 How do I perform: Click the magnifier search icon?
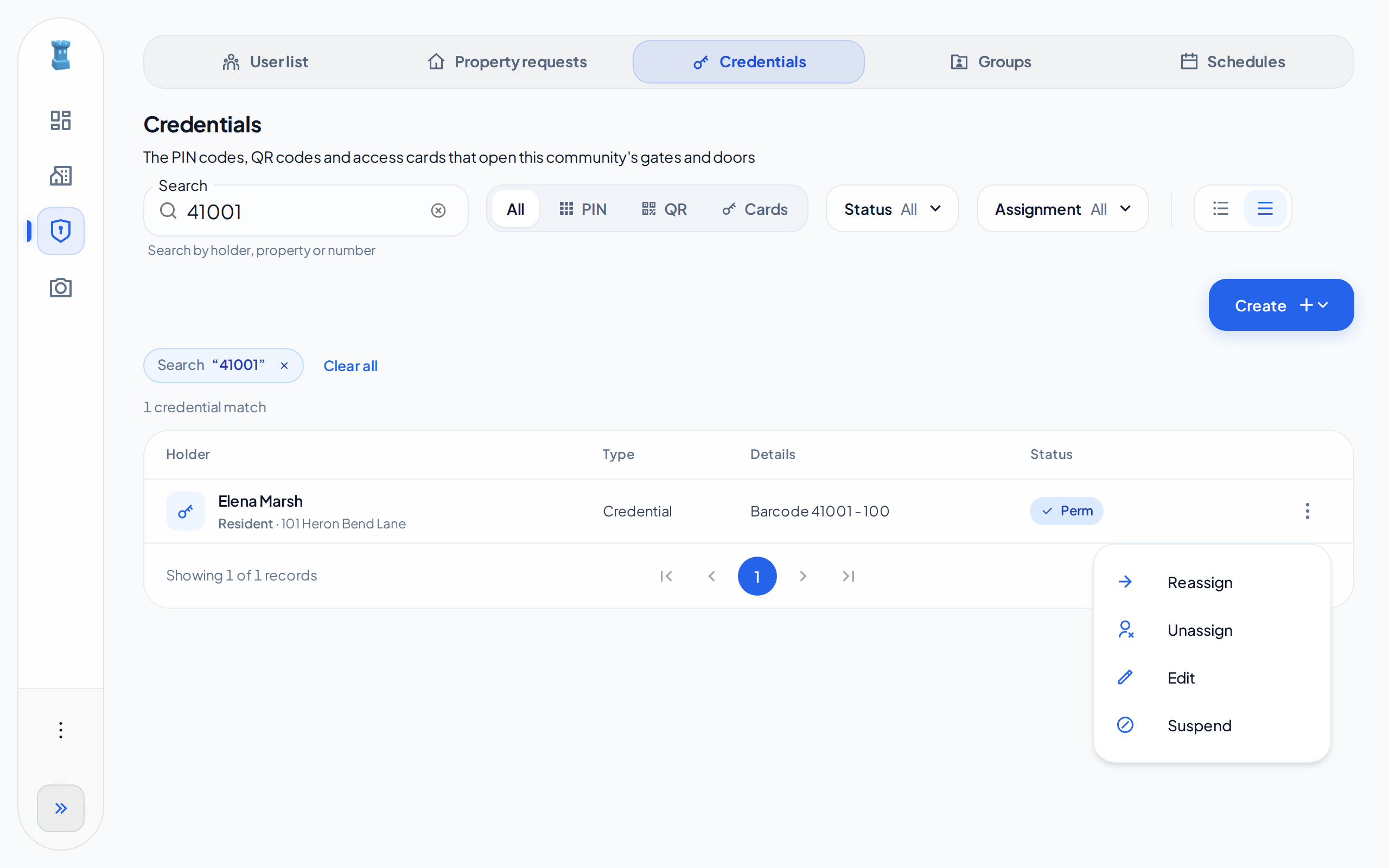click(x=168, y=210)
